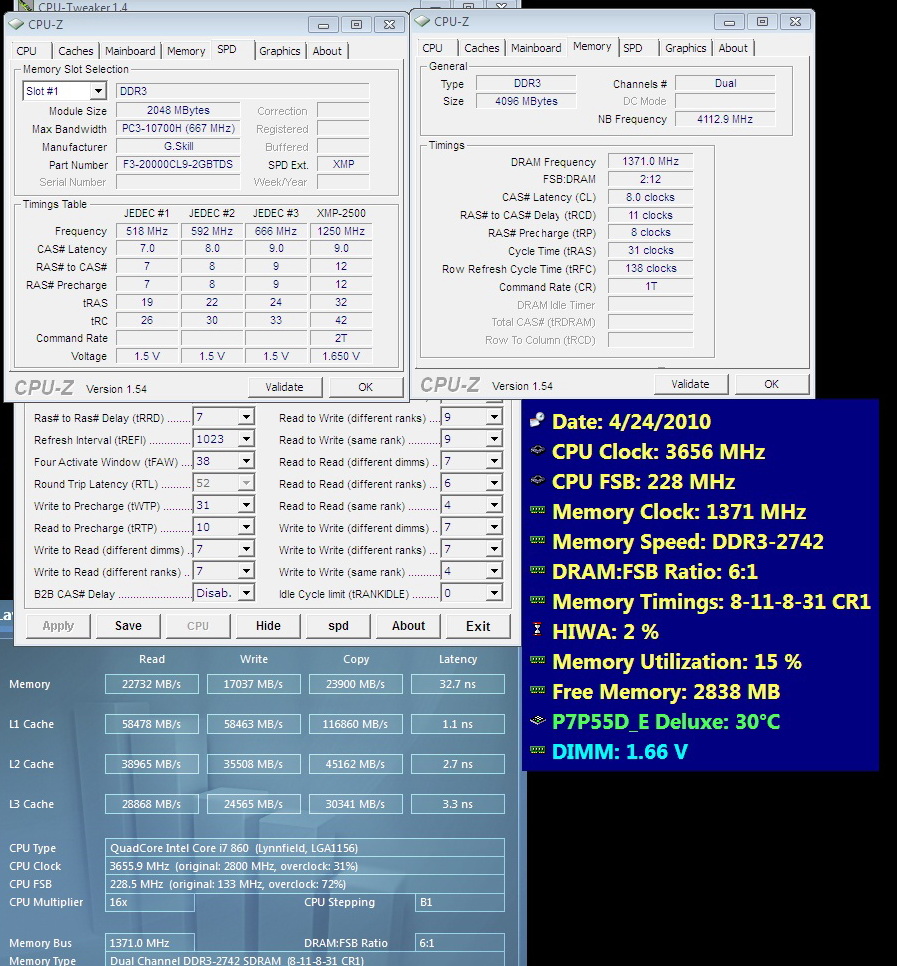The height and width of the screenshot is (966, 897).
Task: Click the XMP-2500 Voltage cell 1.650 V
Action: 341,357
